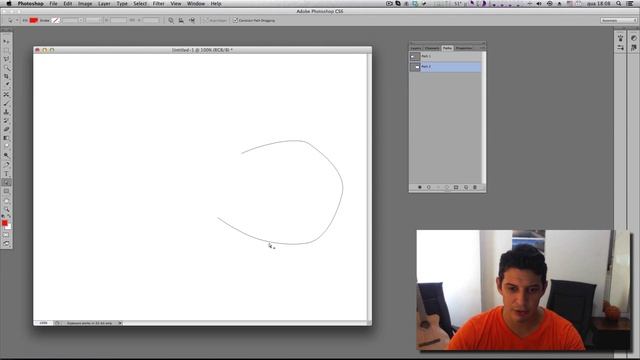Viewport: 640px width, 360px height.
Task: Select the Healing Brush tool
Action: click(6, 94)
